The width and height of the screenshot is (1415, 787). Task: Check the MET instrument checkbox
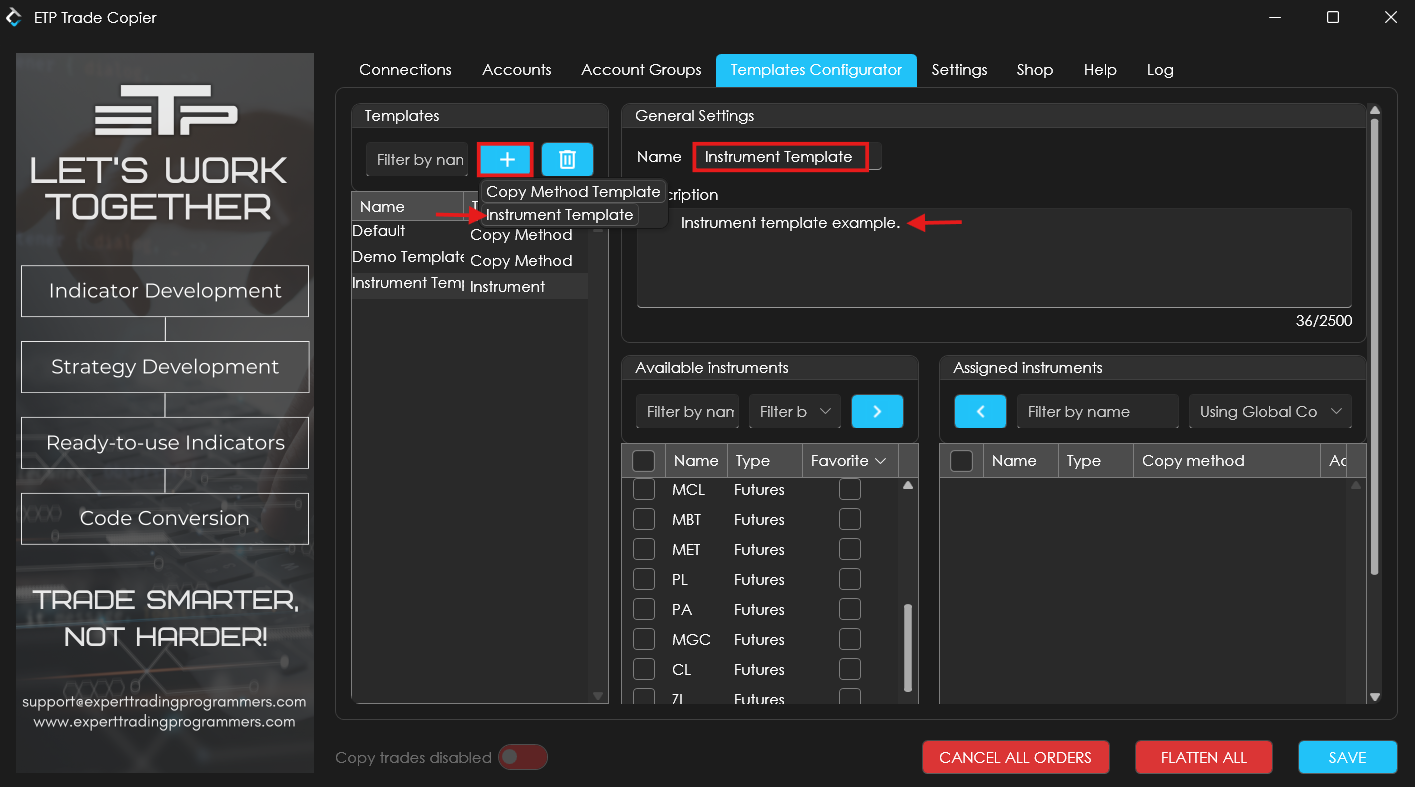[644, 550]
